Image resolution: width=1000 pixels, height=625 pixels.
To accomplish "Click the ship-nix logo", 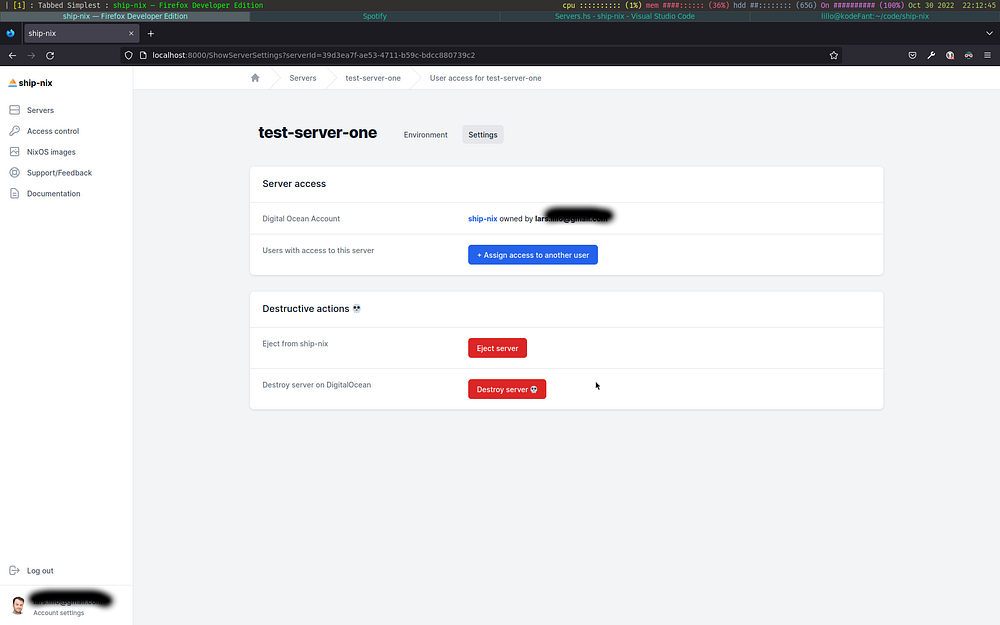I will 30,83.
